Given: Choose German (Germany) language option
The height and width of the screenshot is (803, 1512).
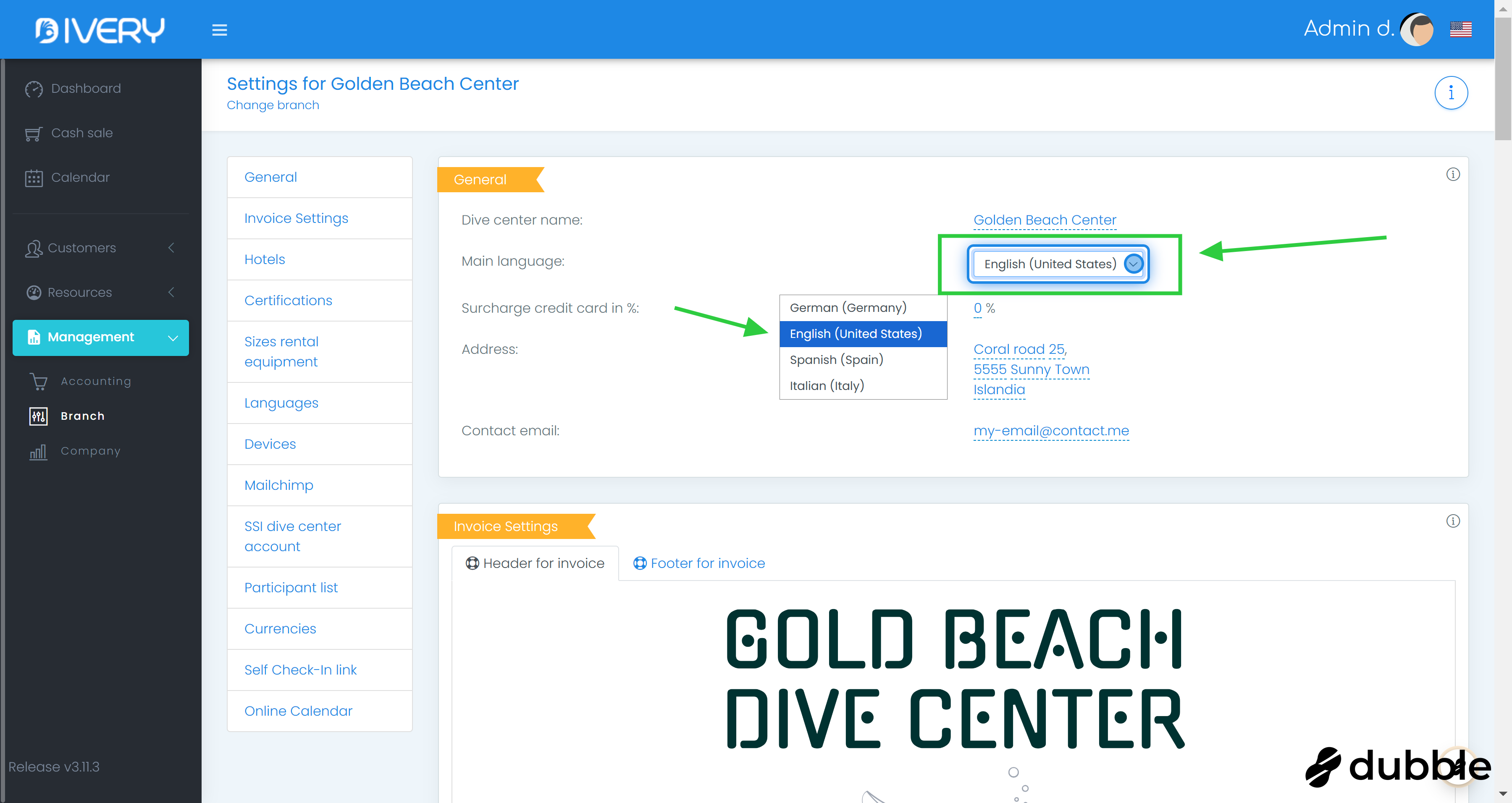Looking at the screenshot, I should 848,308.
